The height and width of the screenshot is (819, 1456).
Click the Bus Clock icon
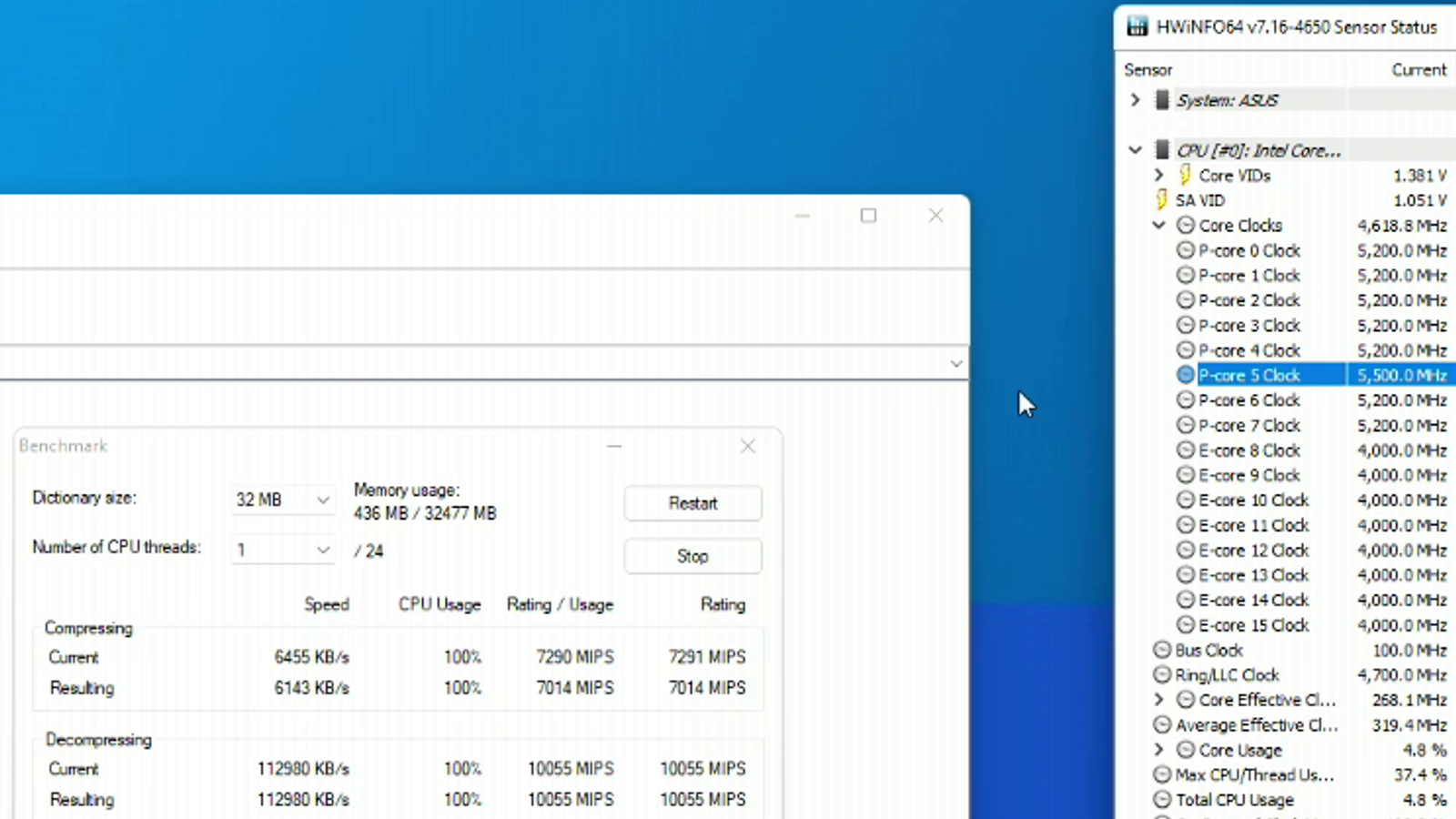[x=1161, y=650]
